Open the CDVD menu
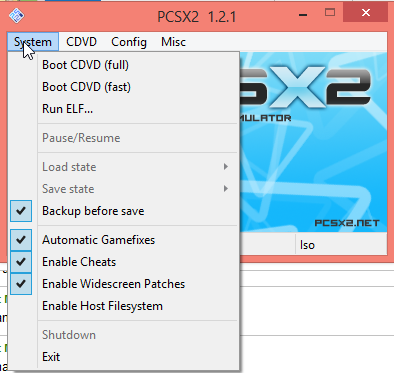The image size is (394, 373). coord(81,42)
